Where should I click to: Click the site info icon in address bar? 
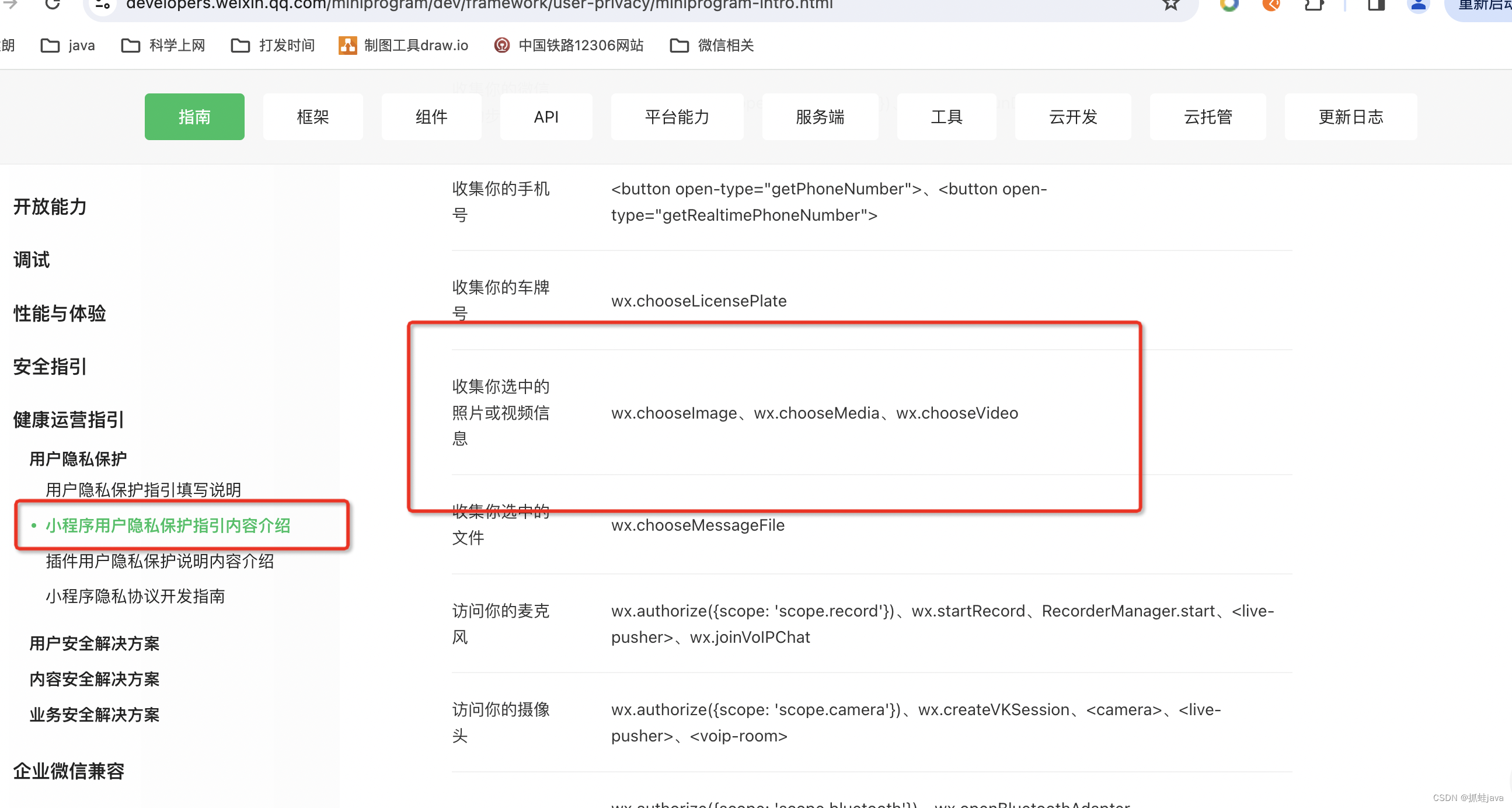coord(103,5)
